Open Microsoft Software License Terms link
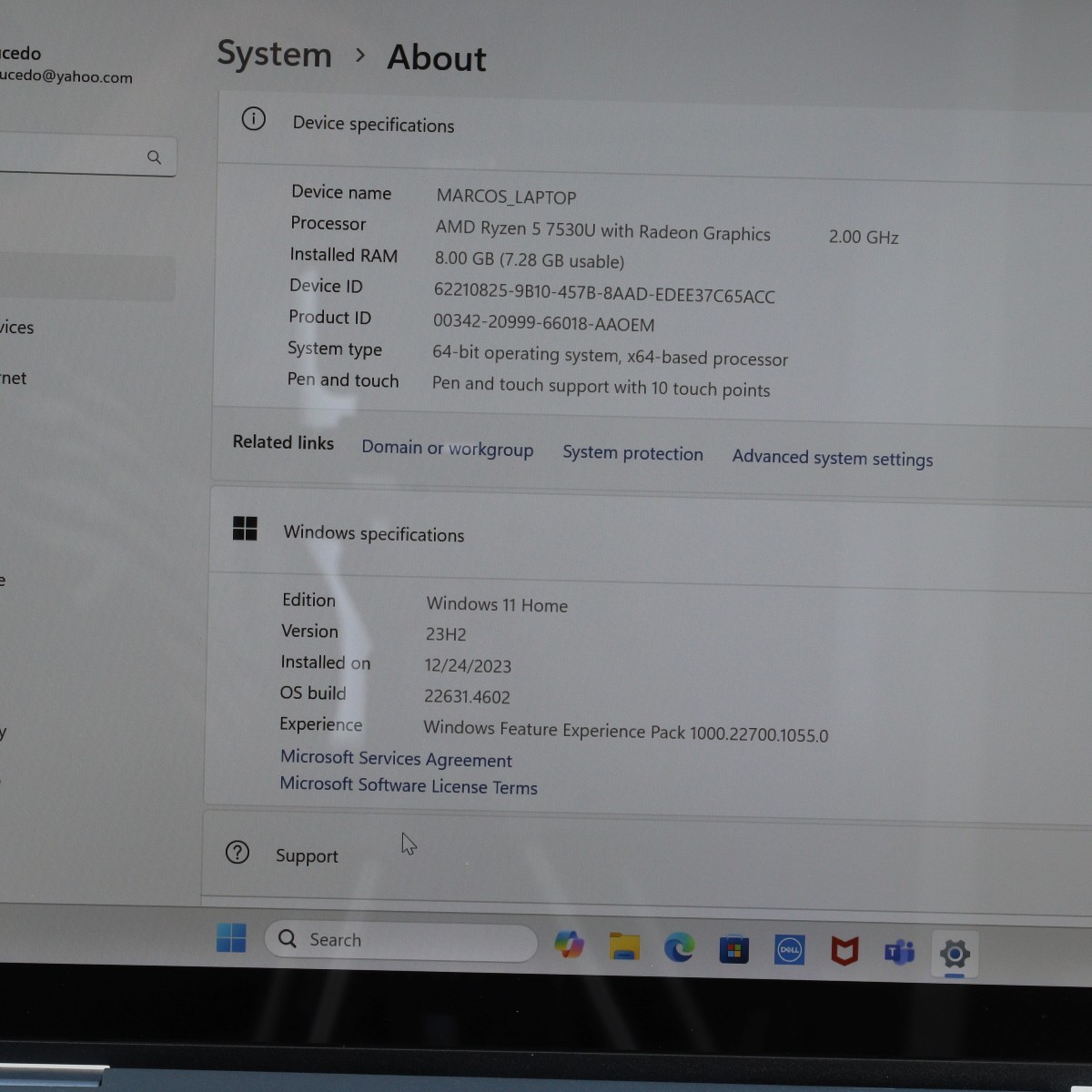 coord(409,785)
